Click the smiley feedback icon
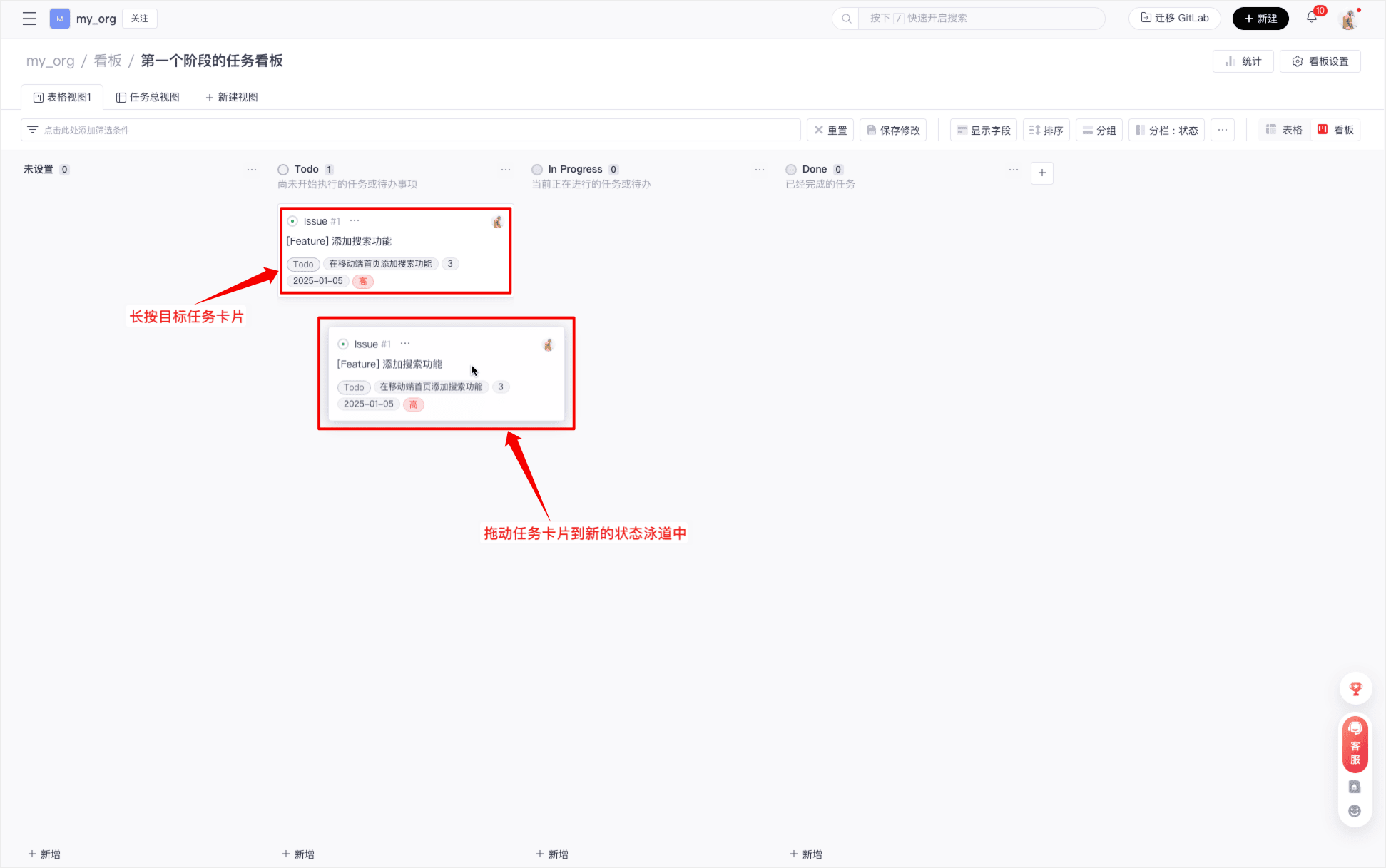Image resolution: width=1386 pixels, height=868 pixels. [1355, 811]
